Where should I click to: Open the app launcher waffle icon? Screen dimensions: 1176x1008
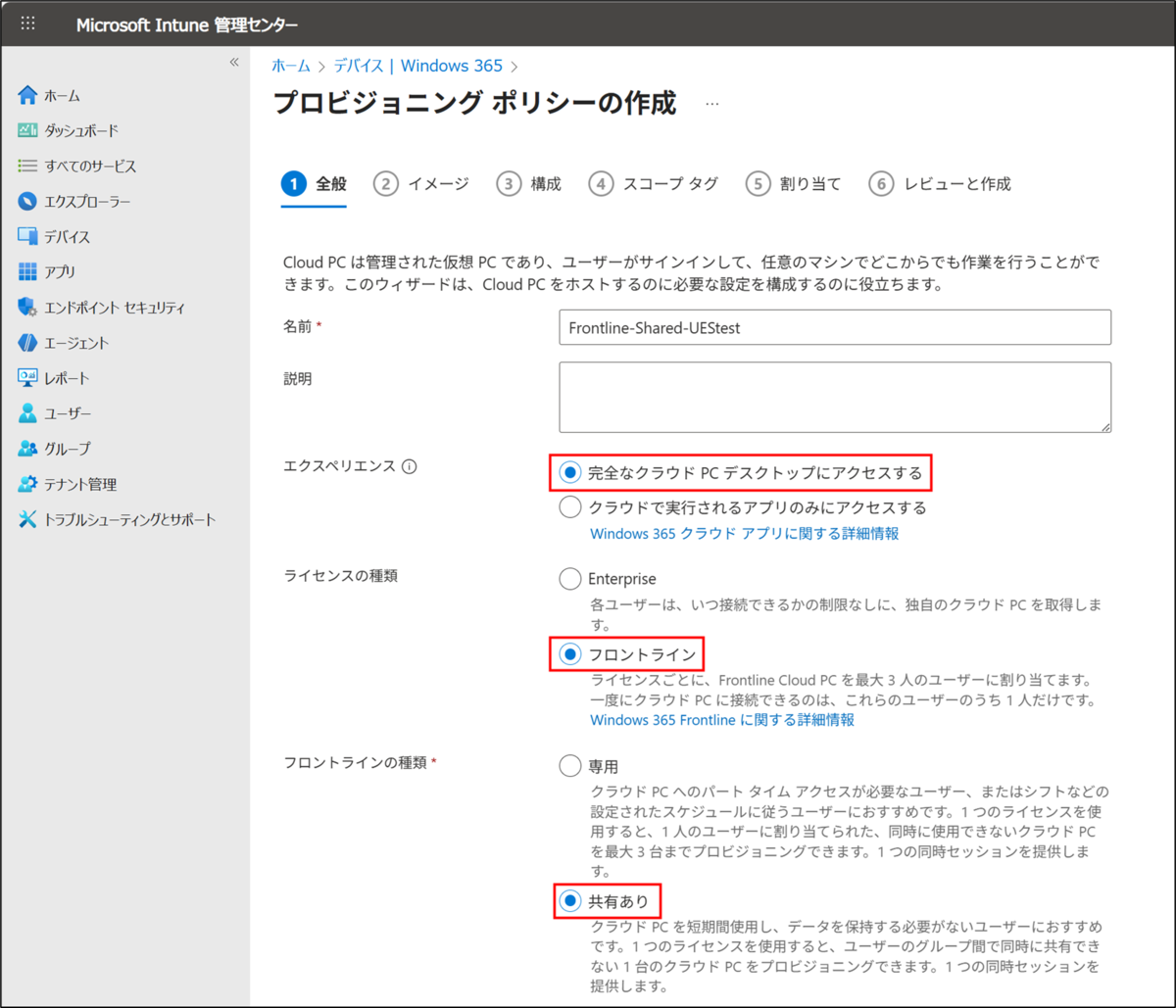click(27, 24)
